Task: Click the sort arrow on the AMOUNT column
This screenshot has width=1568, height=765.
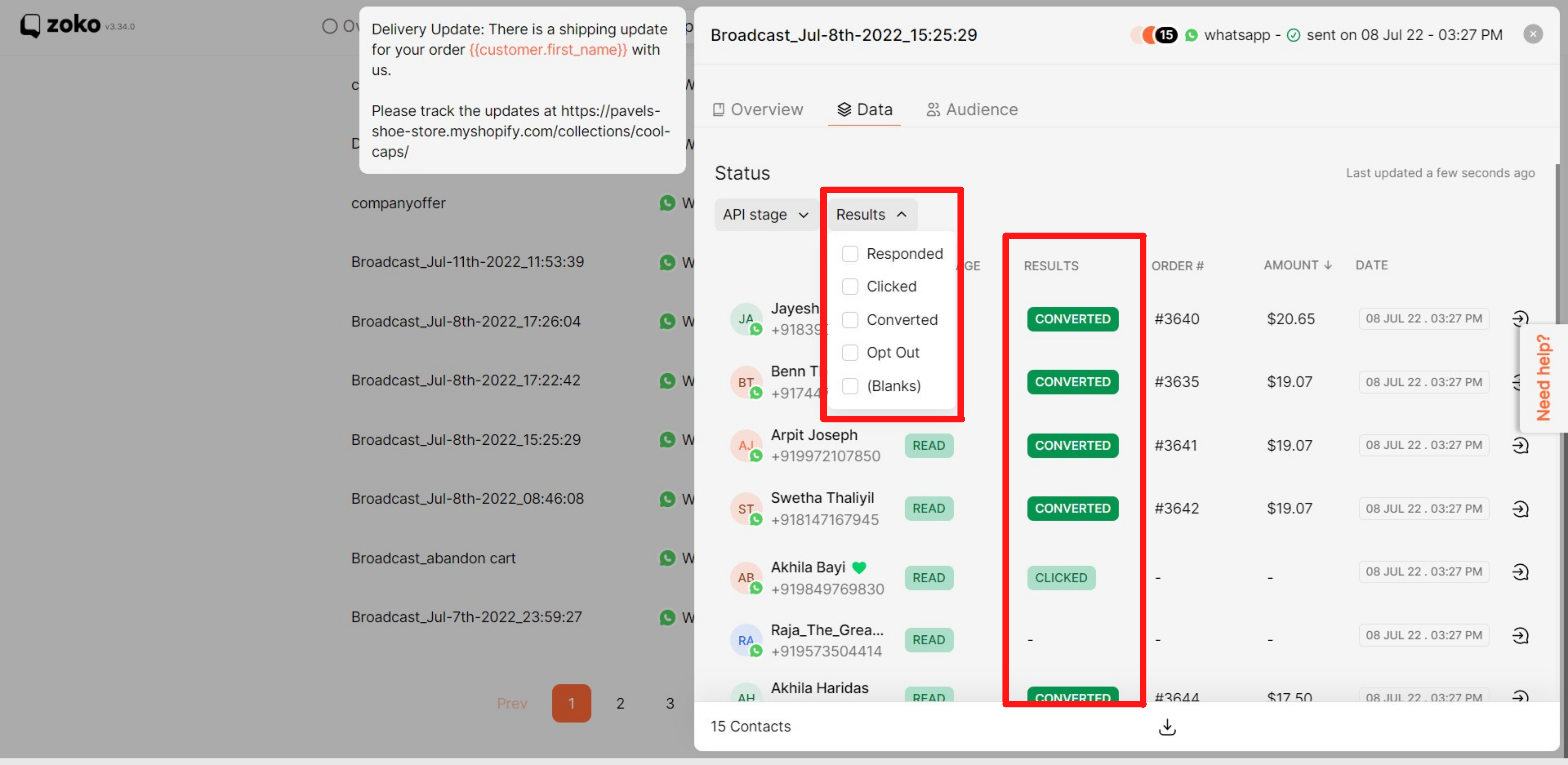Action: (x=1328, y=265)
